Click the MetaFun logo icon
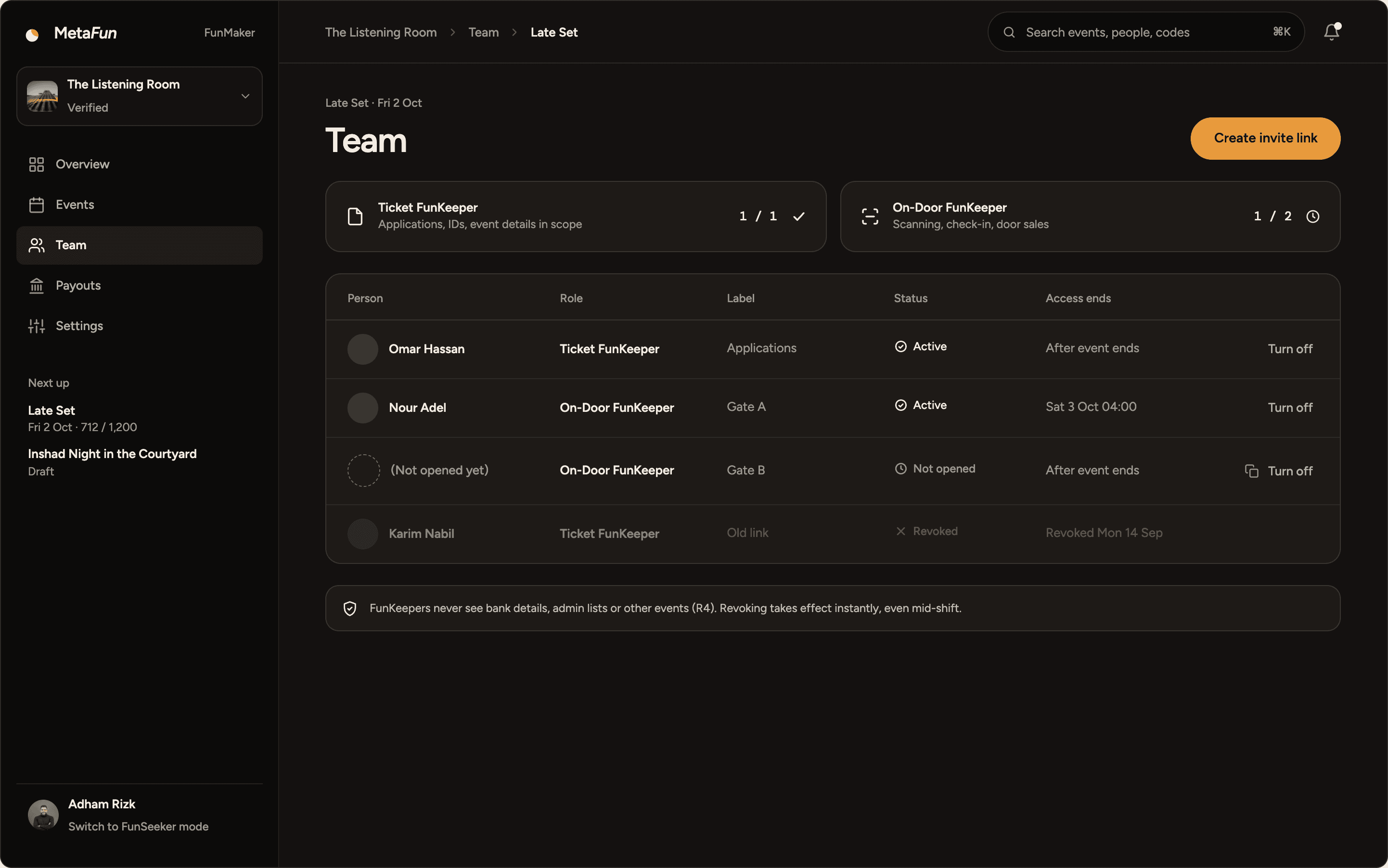 click(32, 35)
